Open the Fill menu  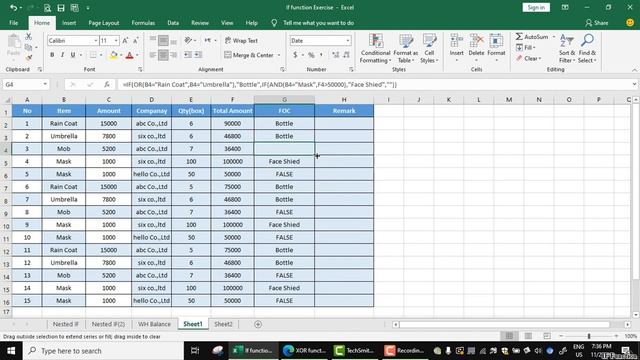(x=526, y=48)
